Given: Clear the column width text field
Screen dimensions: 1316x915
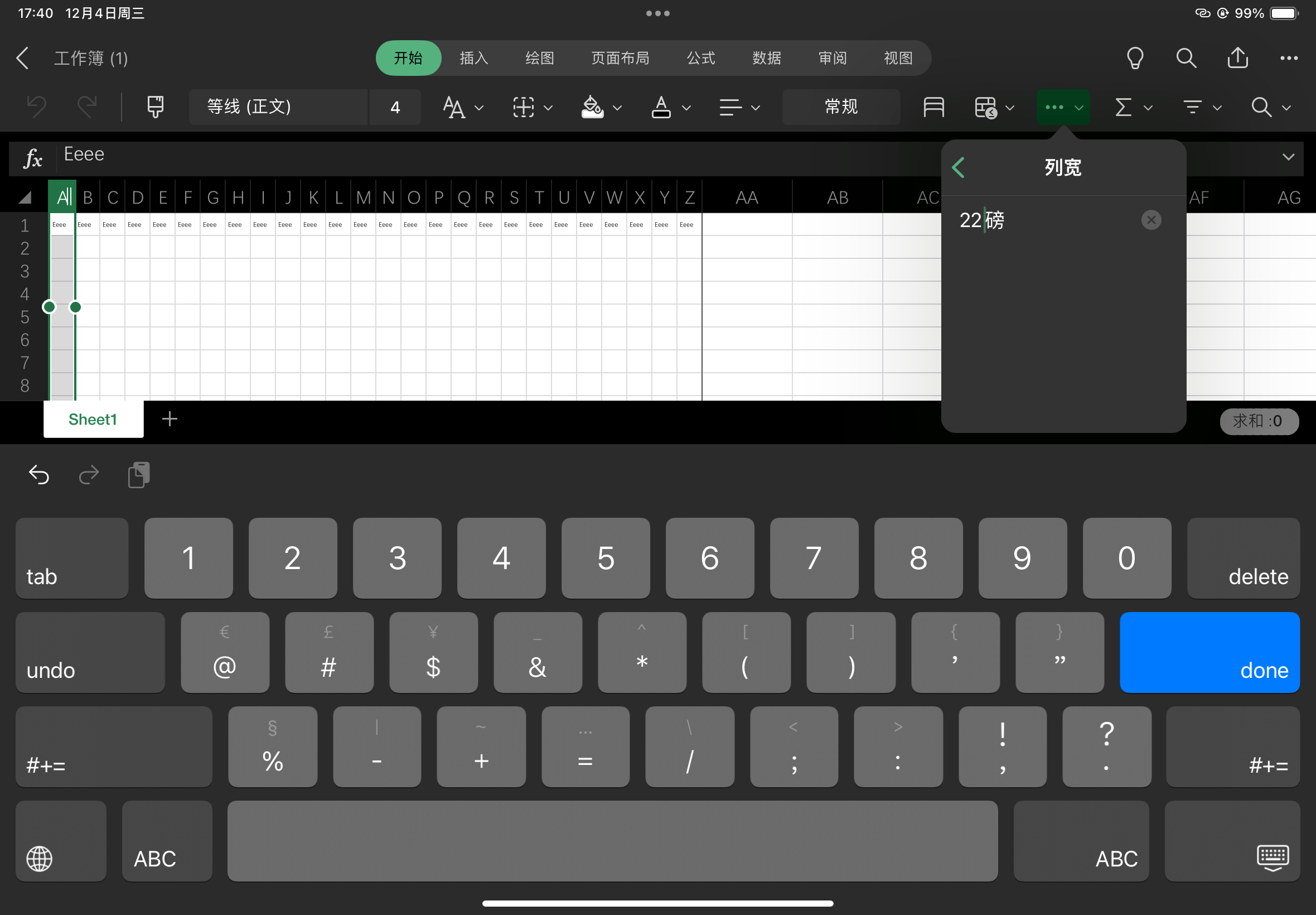Looking at the screenshot, I should click(1150, 220).
